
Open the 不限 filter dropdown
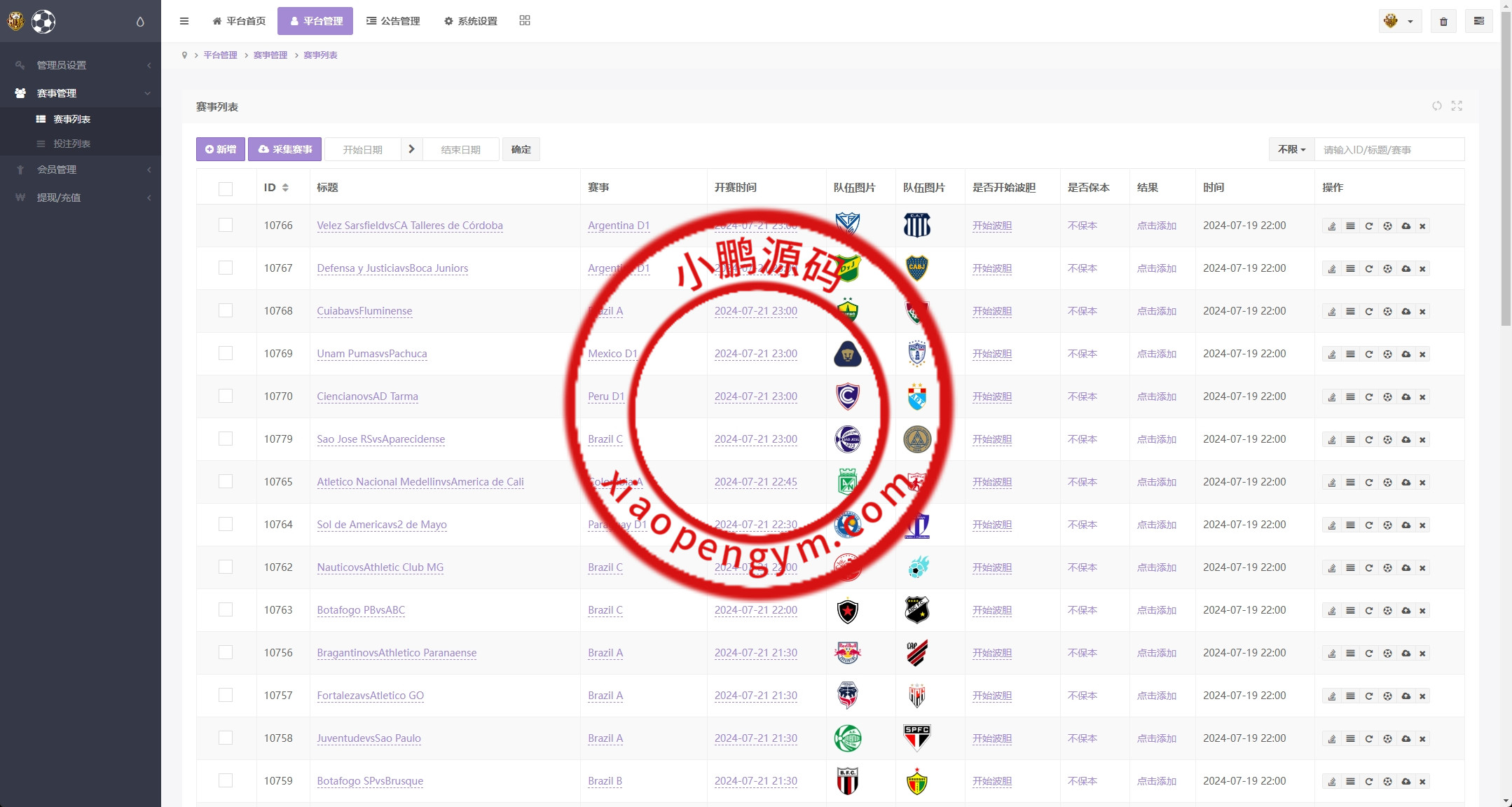(x=1291, y=150)
